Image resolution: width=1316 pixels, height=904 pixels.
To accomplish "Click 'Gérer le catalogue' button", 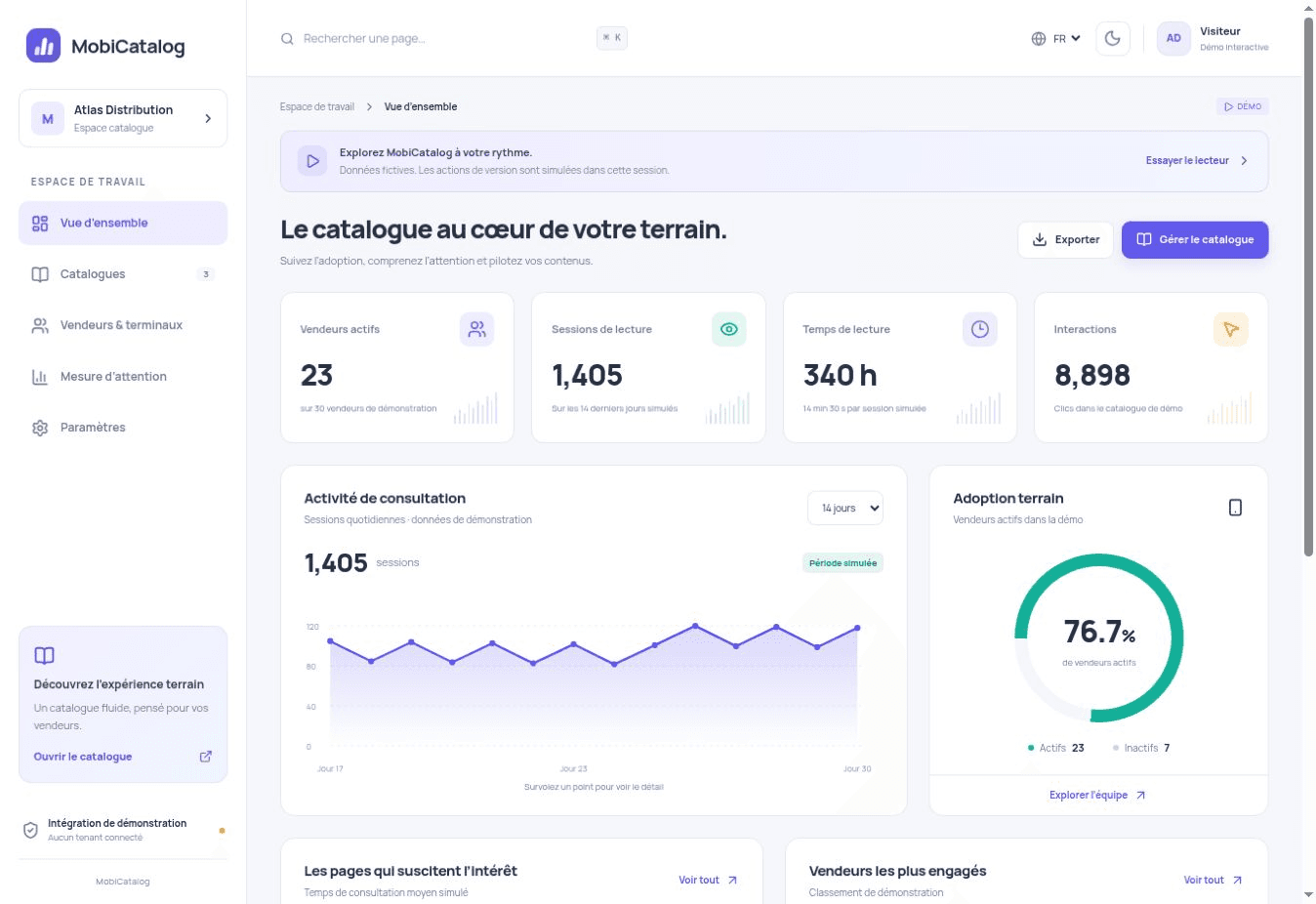I will point(1195,240).
